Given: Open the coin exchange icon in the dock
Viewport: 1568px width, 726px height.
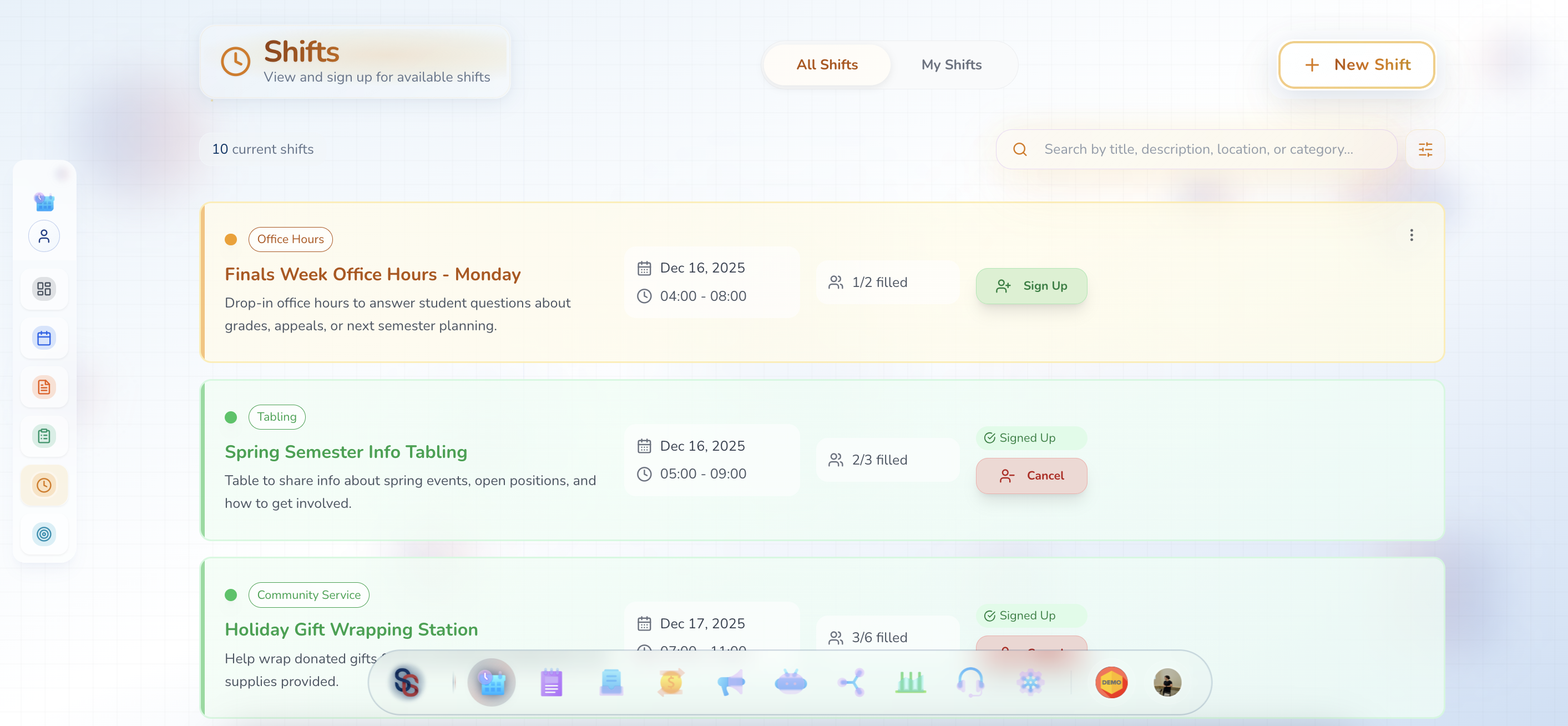Looking at the screenshot, I should click(x=670, y=682).
